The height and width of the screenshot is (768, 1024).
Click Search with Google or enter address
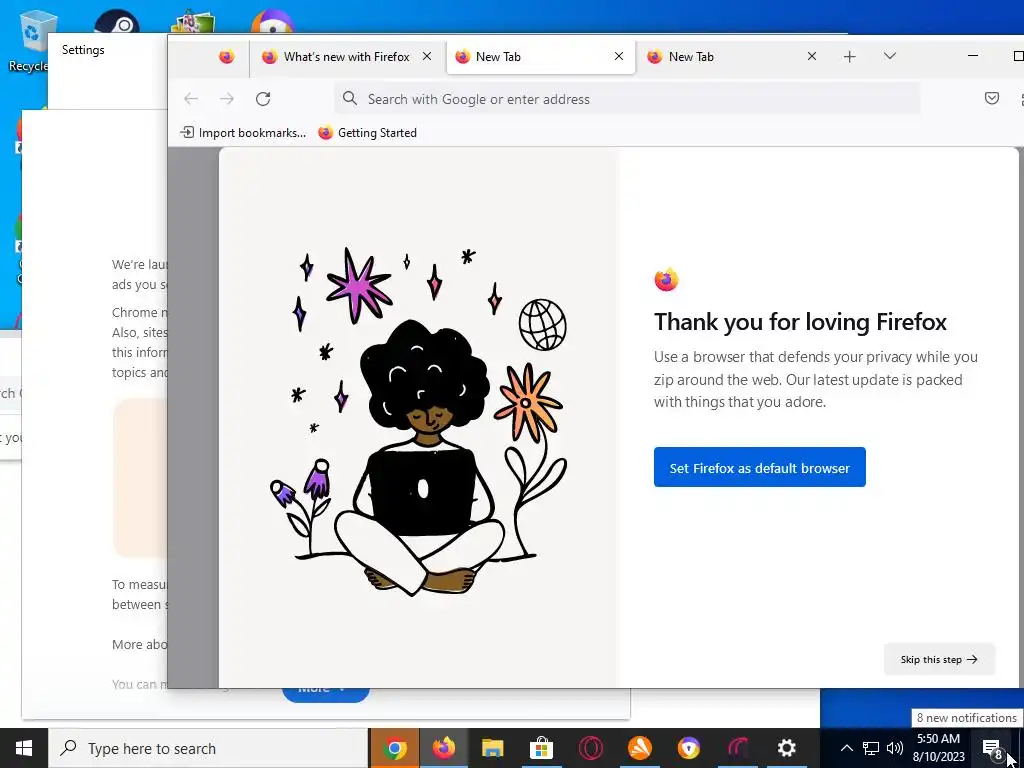pos(627,99)
